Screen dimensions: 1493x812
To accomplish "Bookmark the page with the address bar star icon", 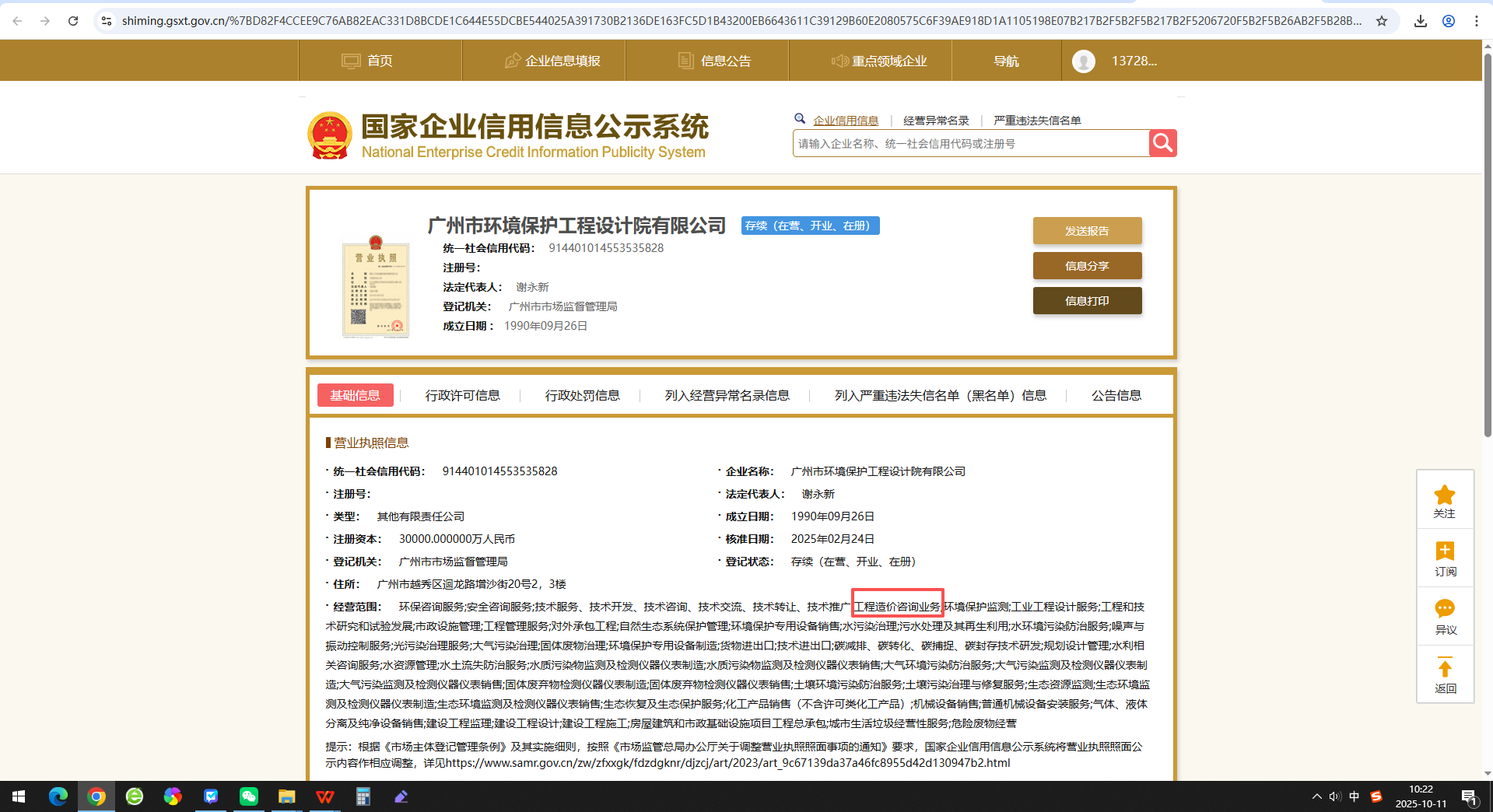I will point(1383,21).
